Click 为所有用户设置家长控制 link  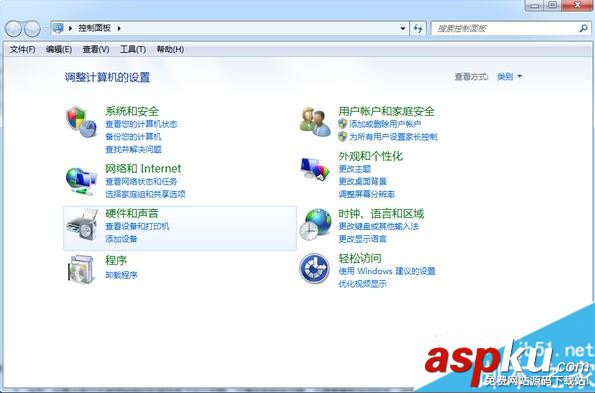[393, 137]
